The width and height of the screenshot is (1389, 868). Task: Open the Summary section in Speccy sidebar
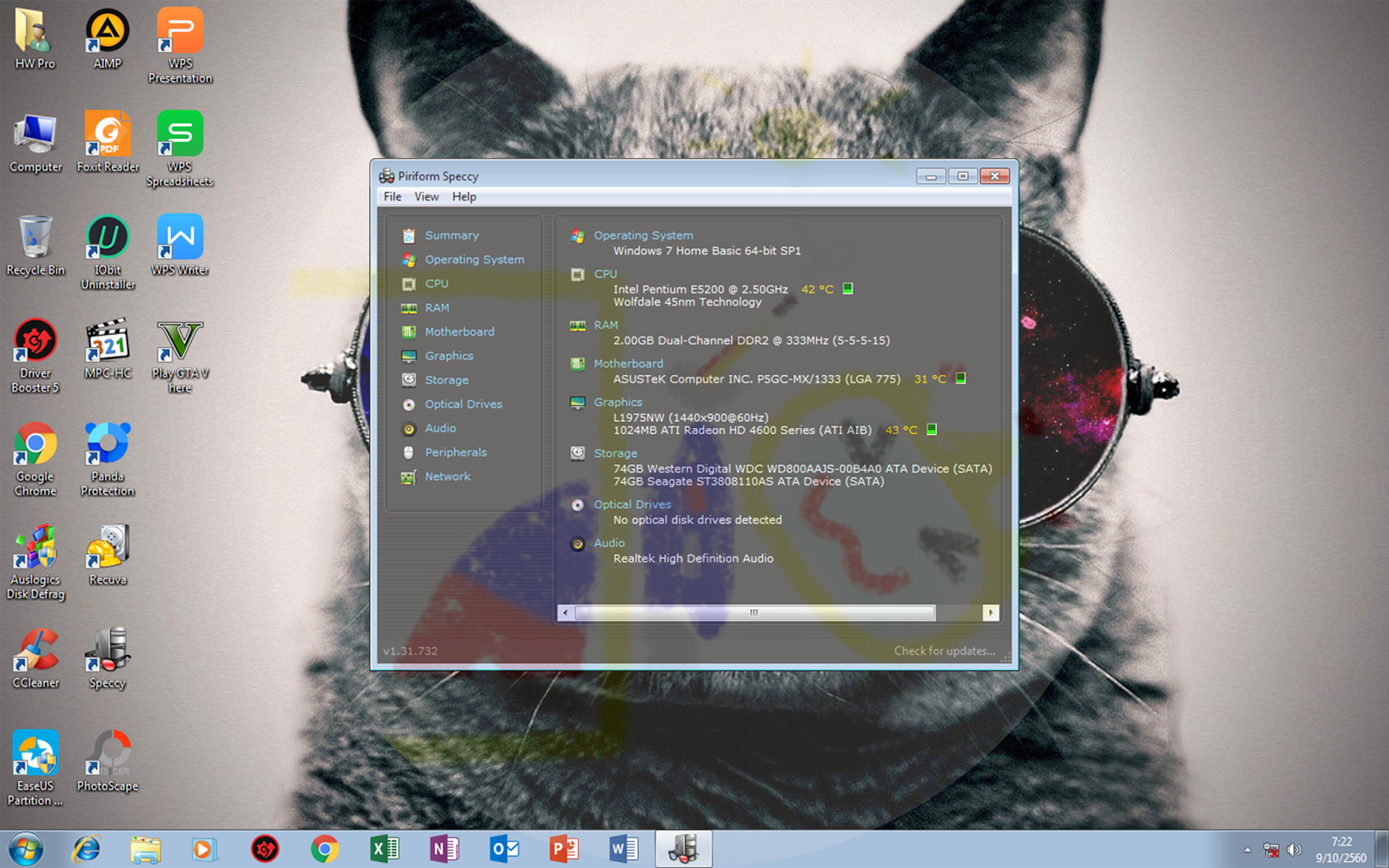point(451,235)
